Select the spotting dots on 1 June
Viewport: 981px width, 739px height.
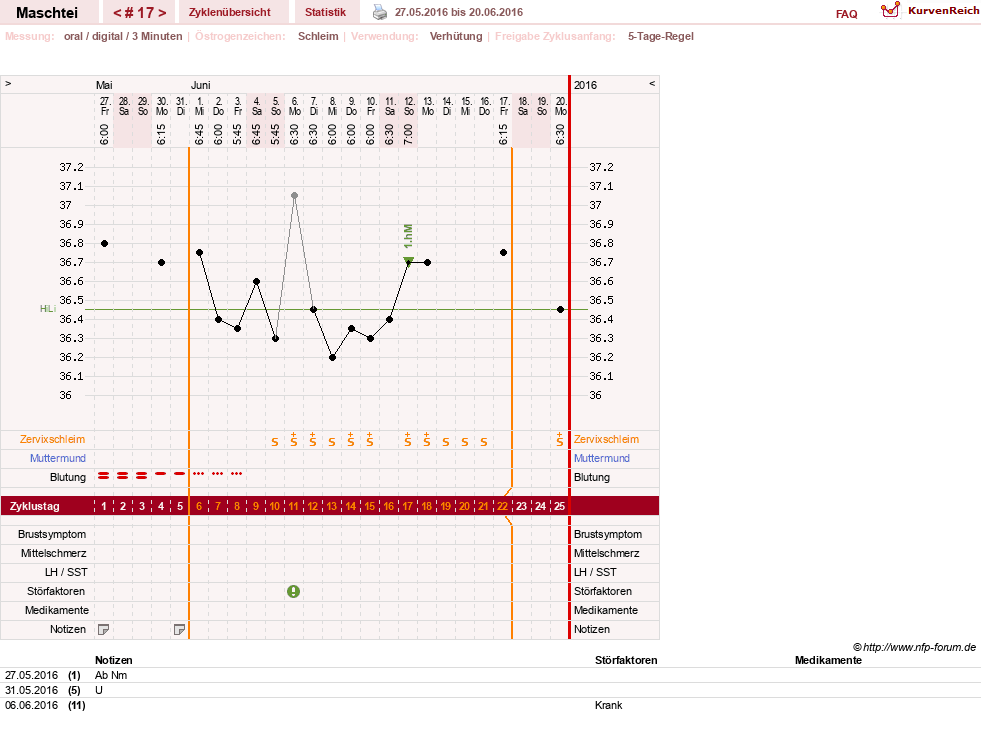pyautogui.click(x=199, y=474)
